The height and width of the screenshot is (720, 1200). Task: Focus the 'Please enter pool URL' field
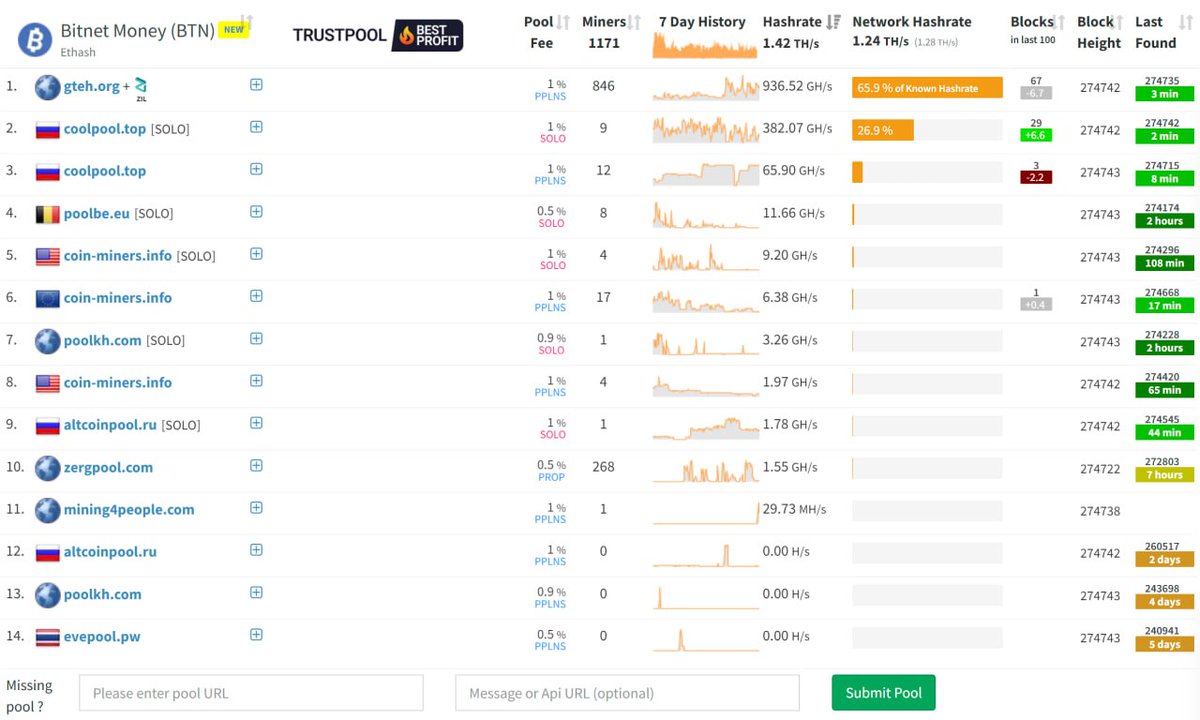click(x=251, y=693)
